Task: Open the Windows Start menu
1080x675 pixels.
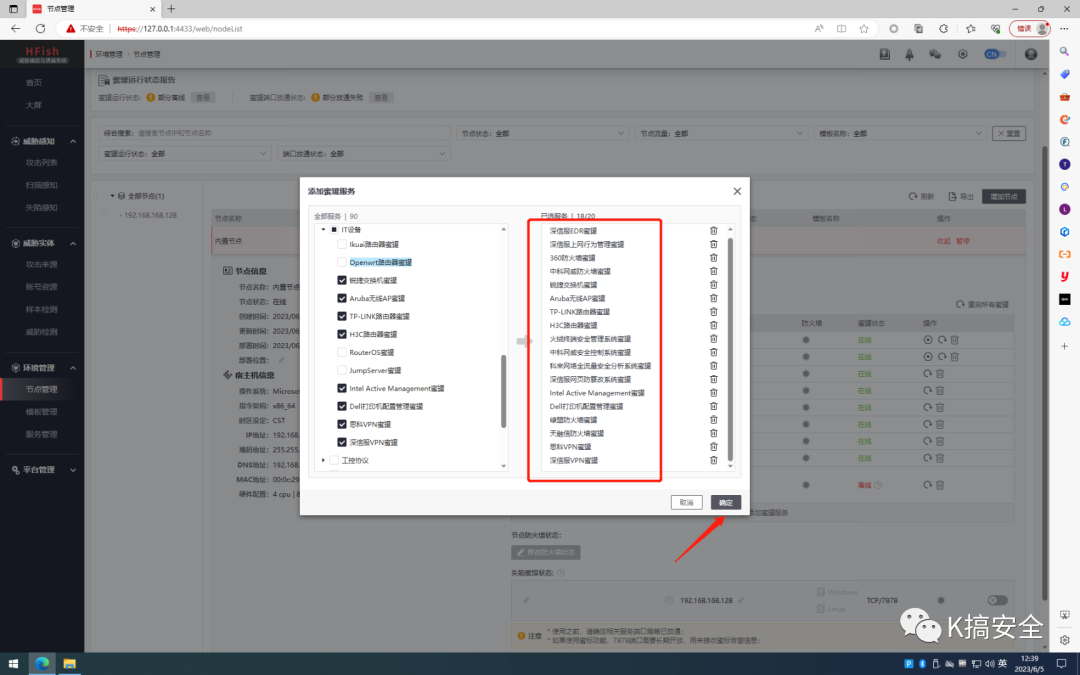Action: pos(13,663)
